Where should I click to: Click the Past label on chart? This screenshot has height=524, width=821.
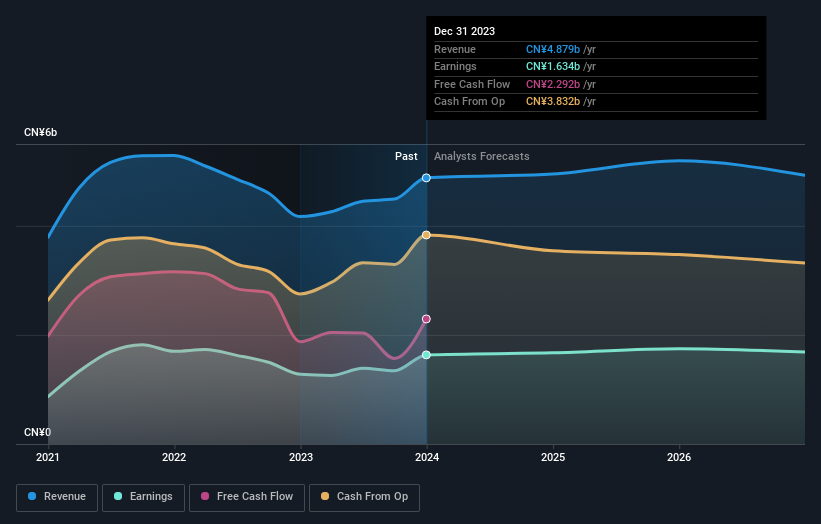(406, 156)
